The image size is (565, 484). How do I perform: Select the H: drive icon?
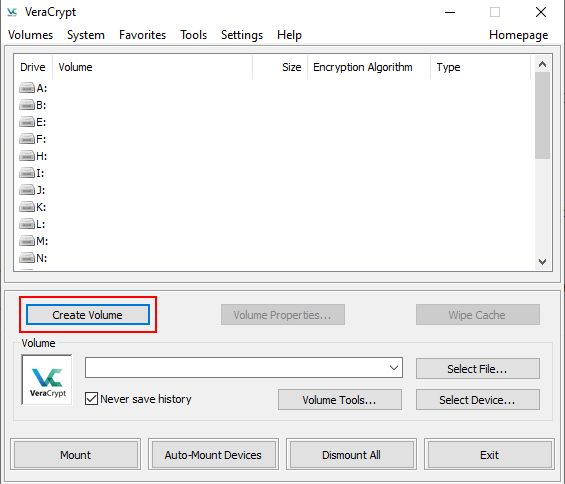(27, 156)
